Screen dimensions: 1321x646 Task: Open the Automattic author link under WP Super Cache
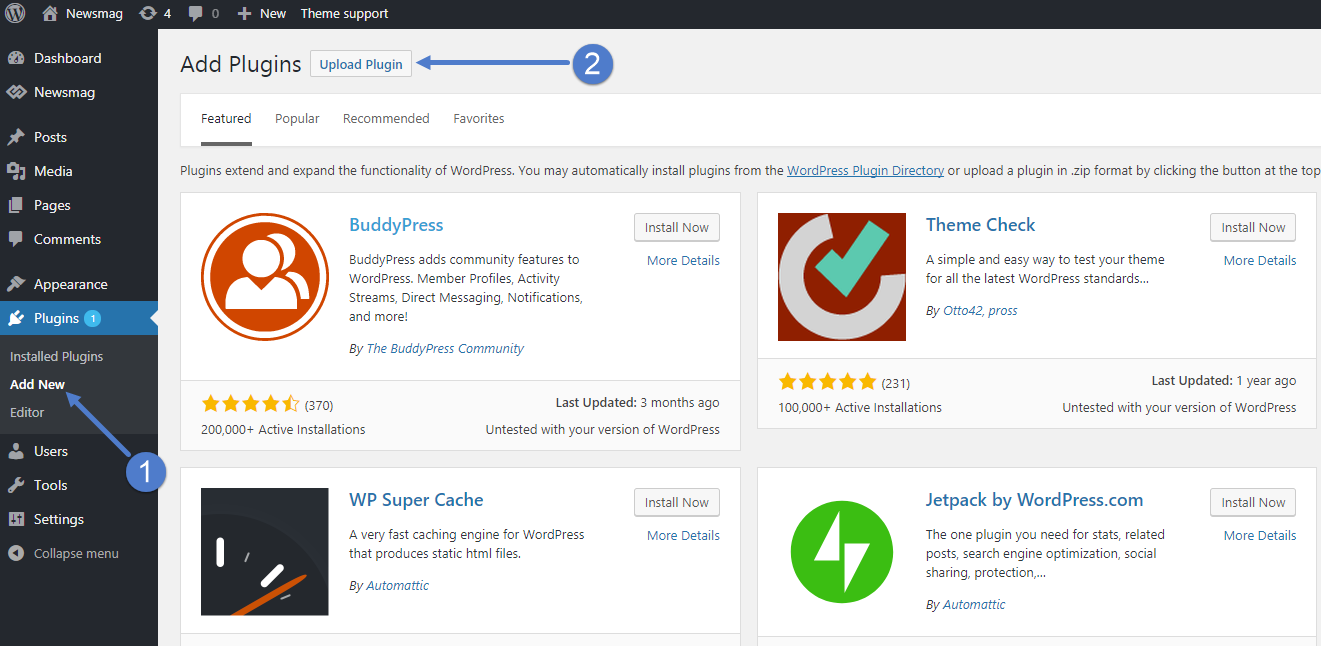(397, 585)
